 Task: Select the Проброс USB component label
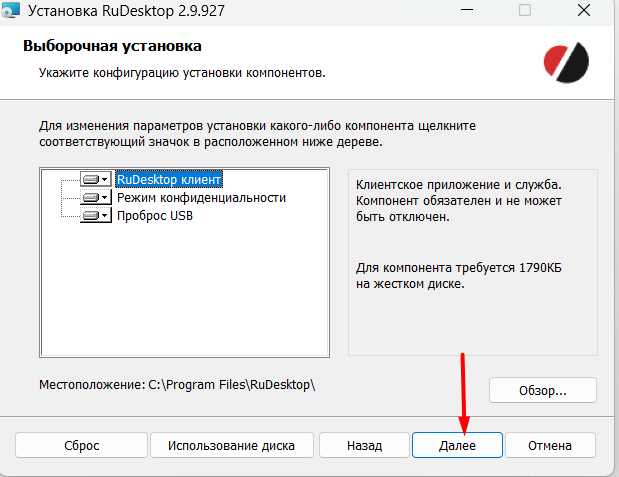point(155,216)
